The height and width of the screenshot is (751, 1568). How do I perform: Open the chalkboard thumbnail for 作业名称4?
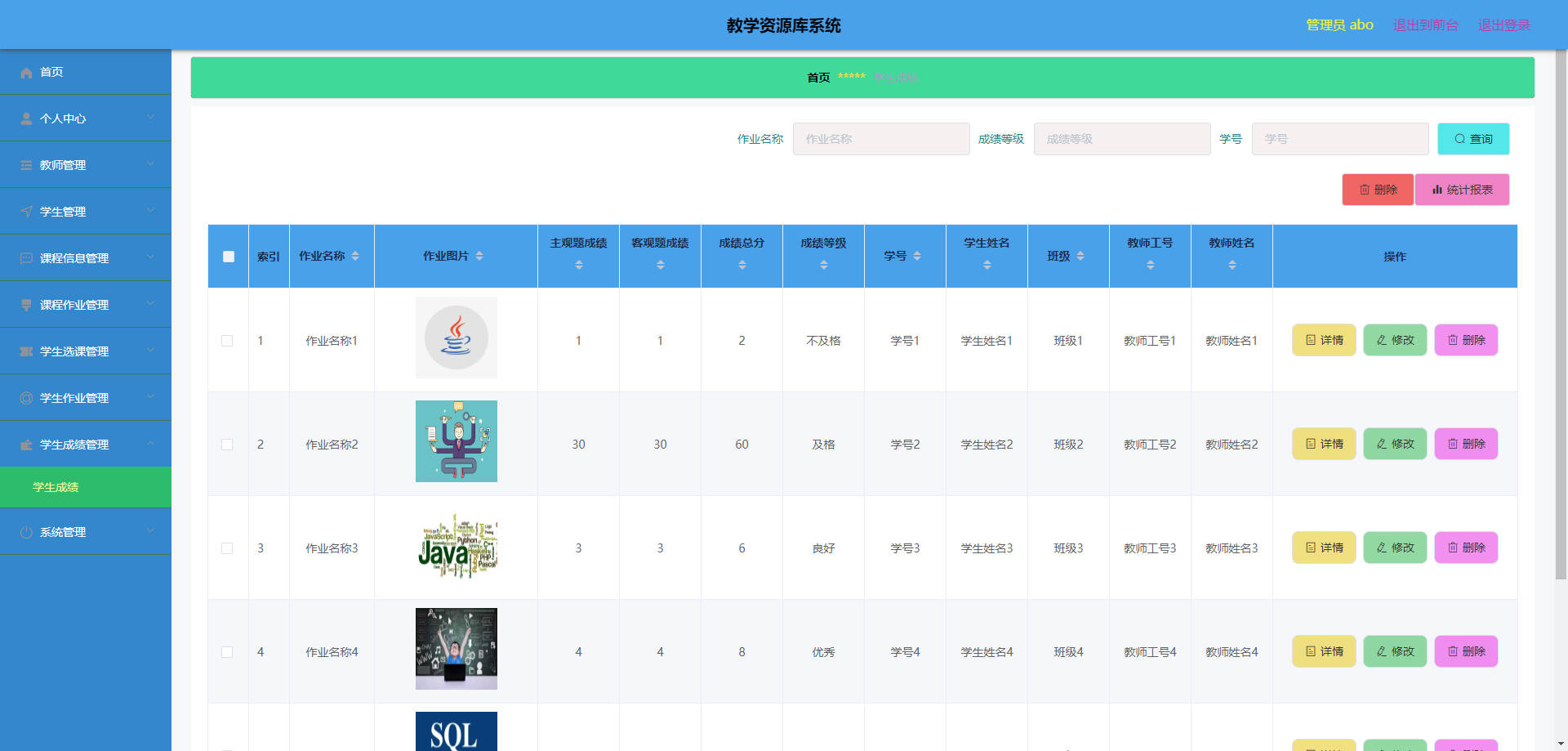[x=457, y=649]
